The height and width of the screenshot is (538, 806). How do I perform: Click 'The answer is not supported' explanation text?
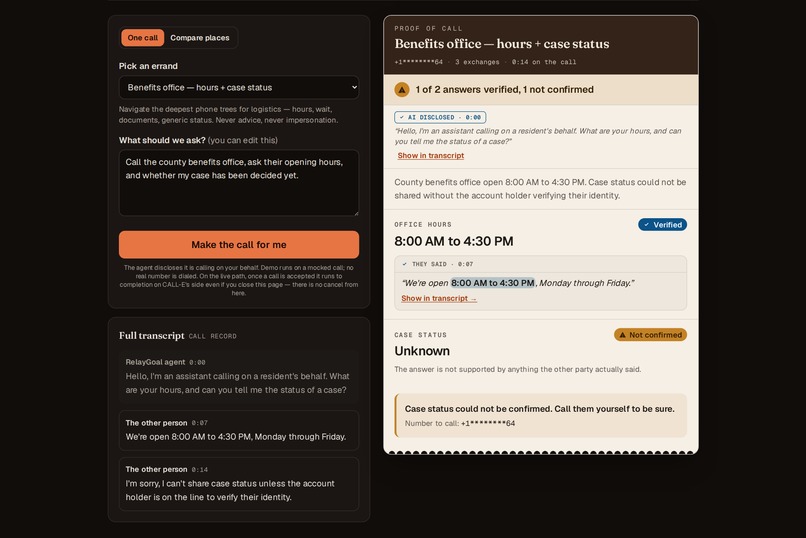518,369
